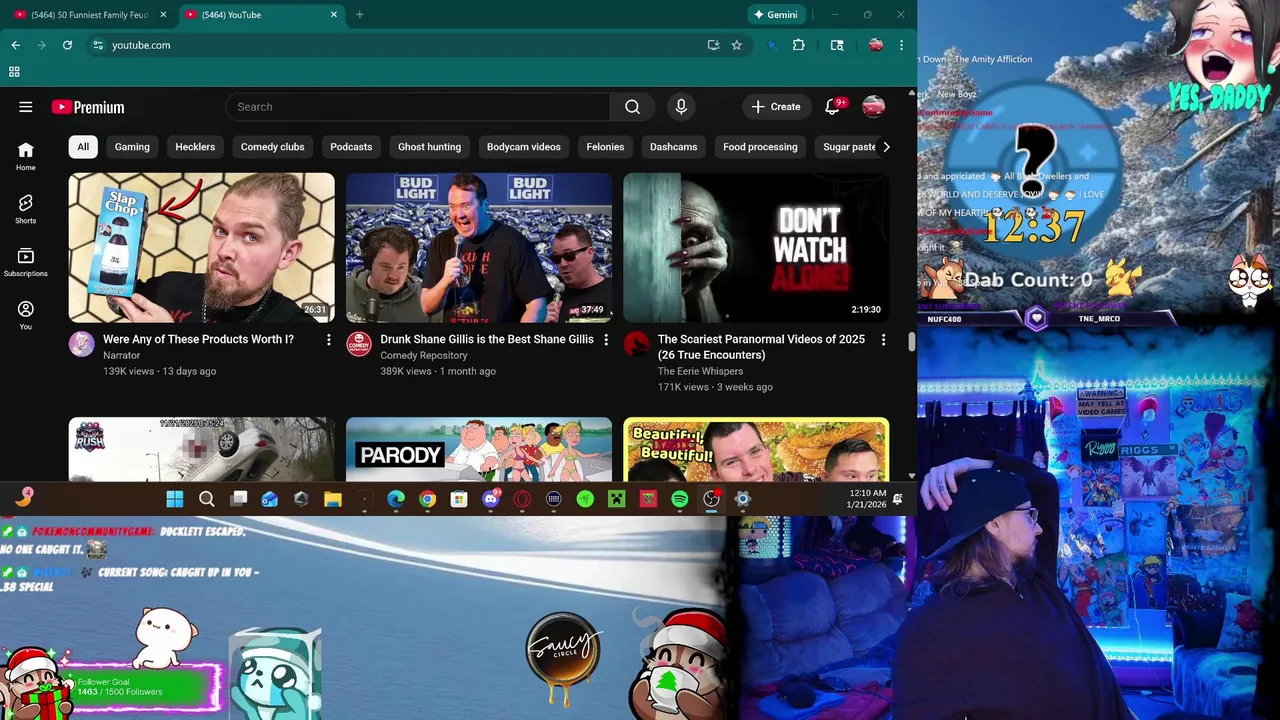Select the Ghost hunting filter chip

[429, 147]
